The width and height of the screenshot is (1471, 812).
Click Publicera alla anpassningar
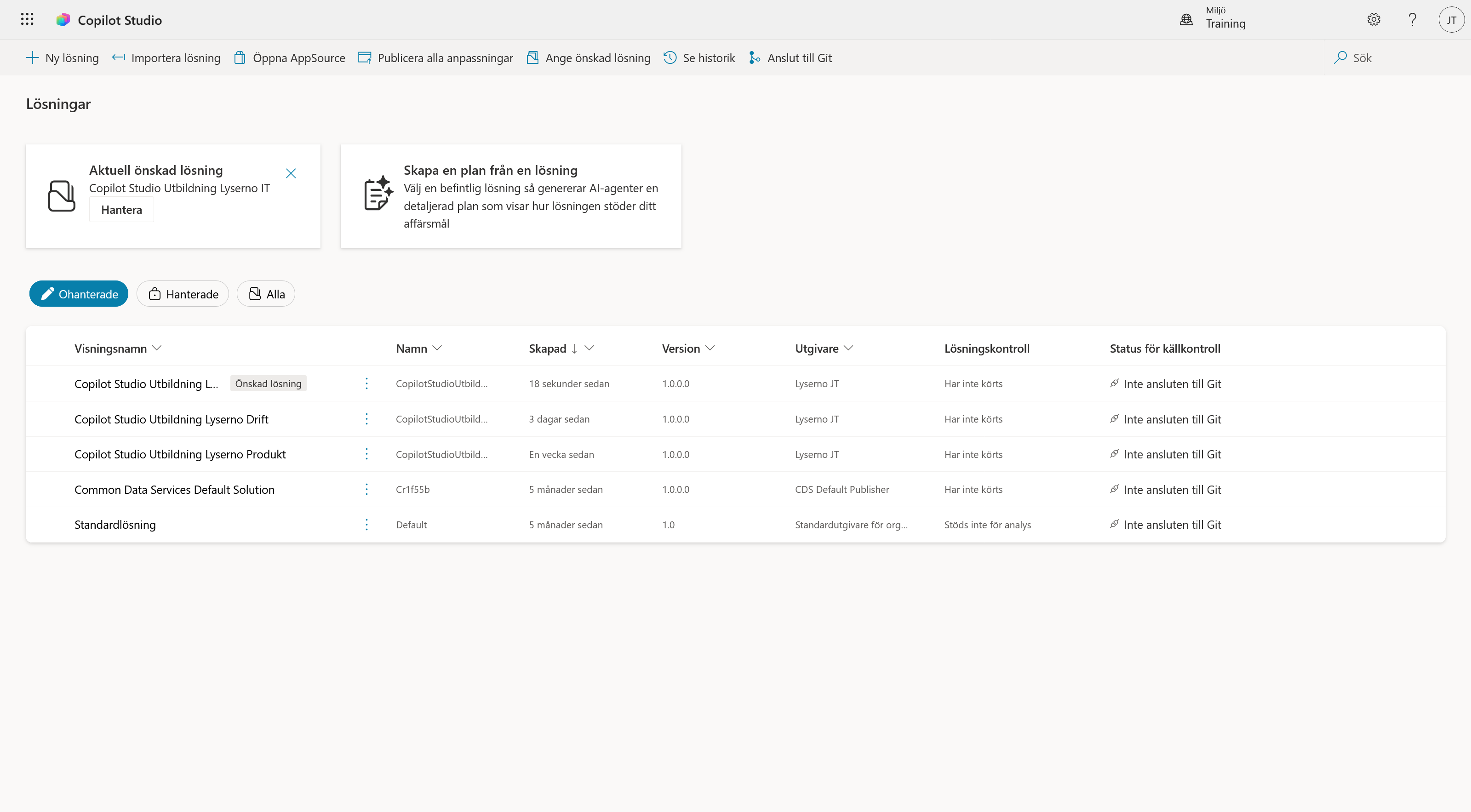coord(436,57)
